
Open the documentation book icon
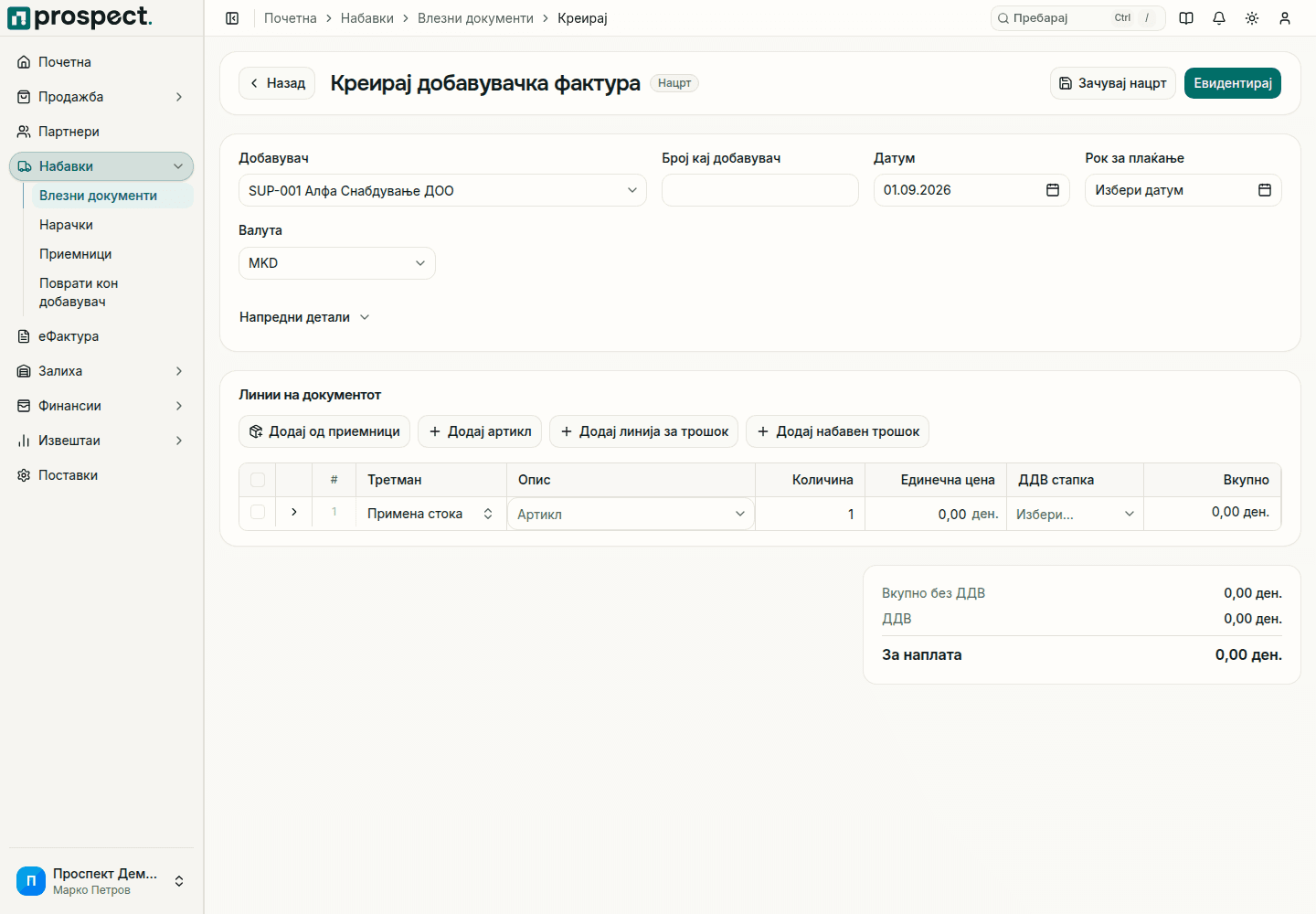click(1186, 18)
